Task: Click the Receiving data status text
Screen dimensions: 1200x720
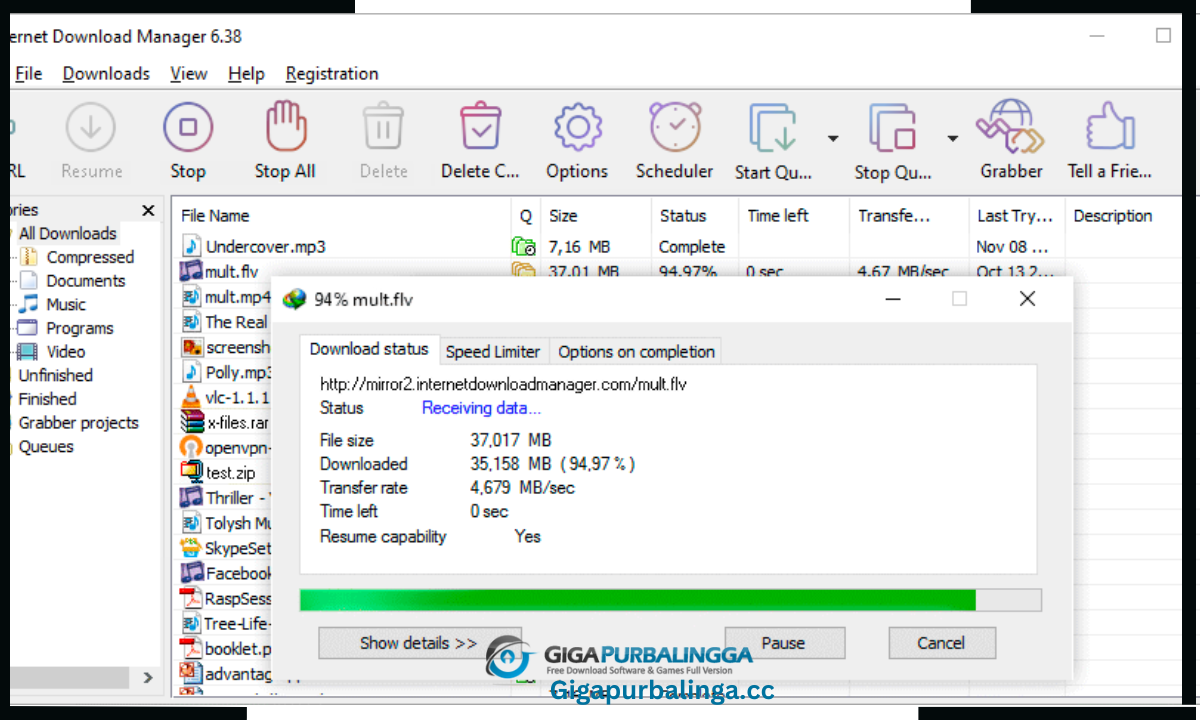Action: [481, 408]
